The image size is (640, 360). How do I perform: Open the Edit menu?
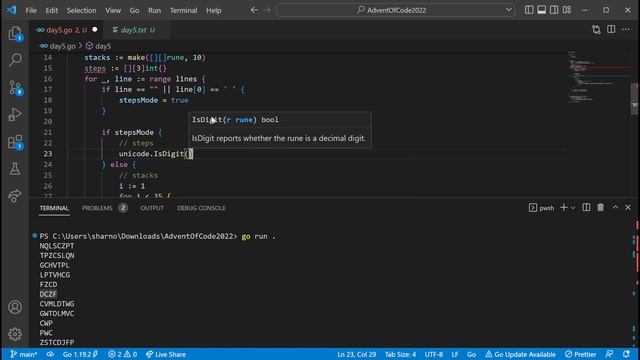coord(51,11)
